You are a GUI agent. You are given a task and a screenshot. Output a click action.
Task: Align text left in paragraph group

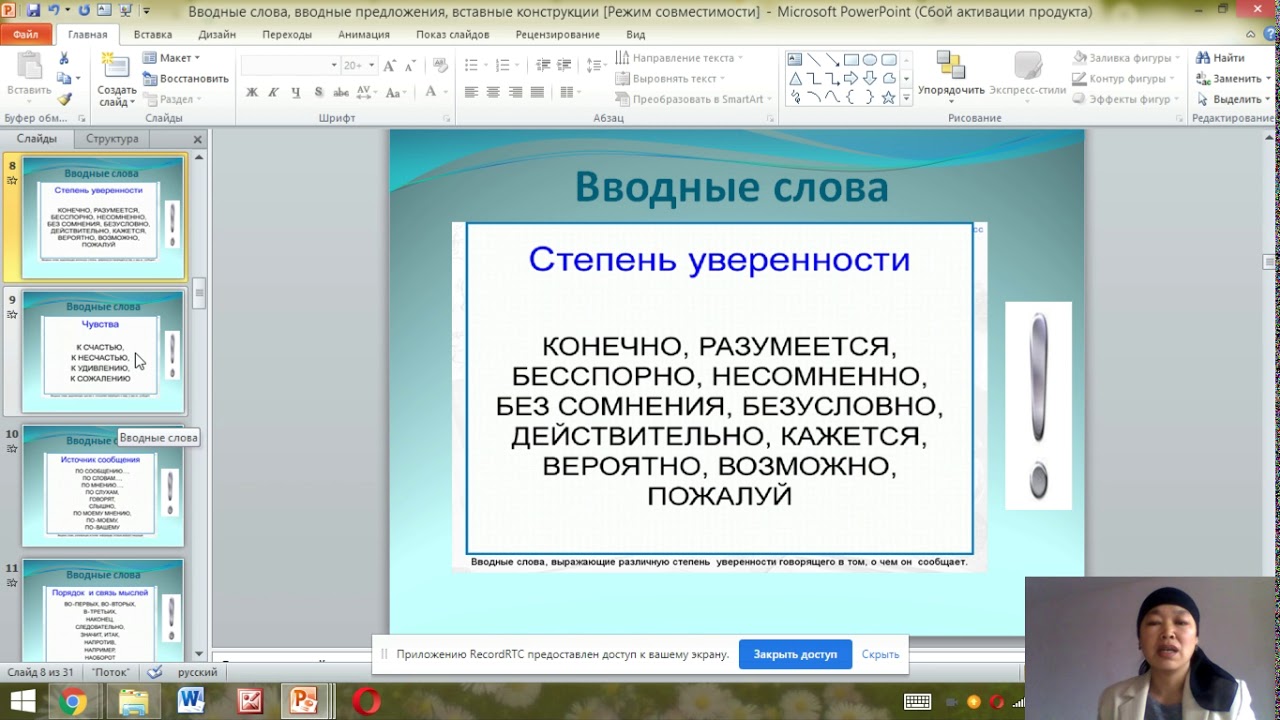coord(471,92)
